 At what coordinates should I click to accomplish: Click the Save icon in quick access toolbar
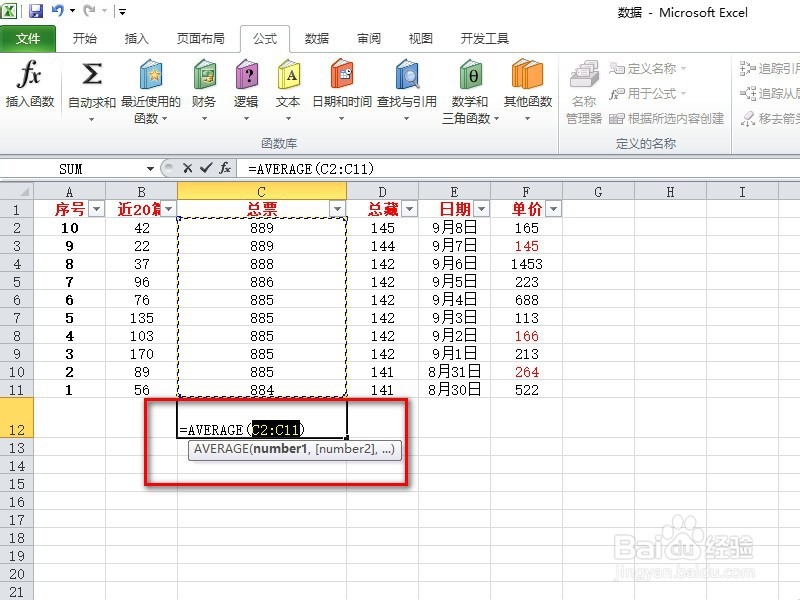36,11
